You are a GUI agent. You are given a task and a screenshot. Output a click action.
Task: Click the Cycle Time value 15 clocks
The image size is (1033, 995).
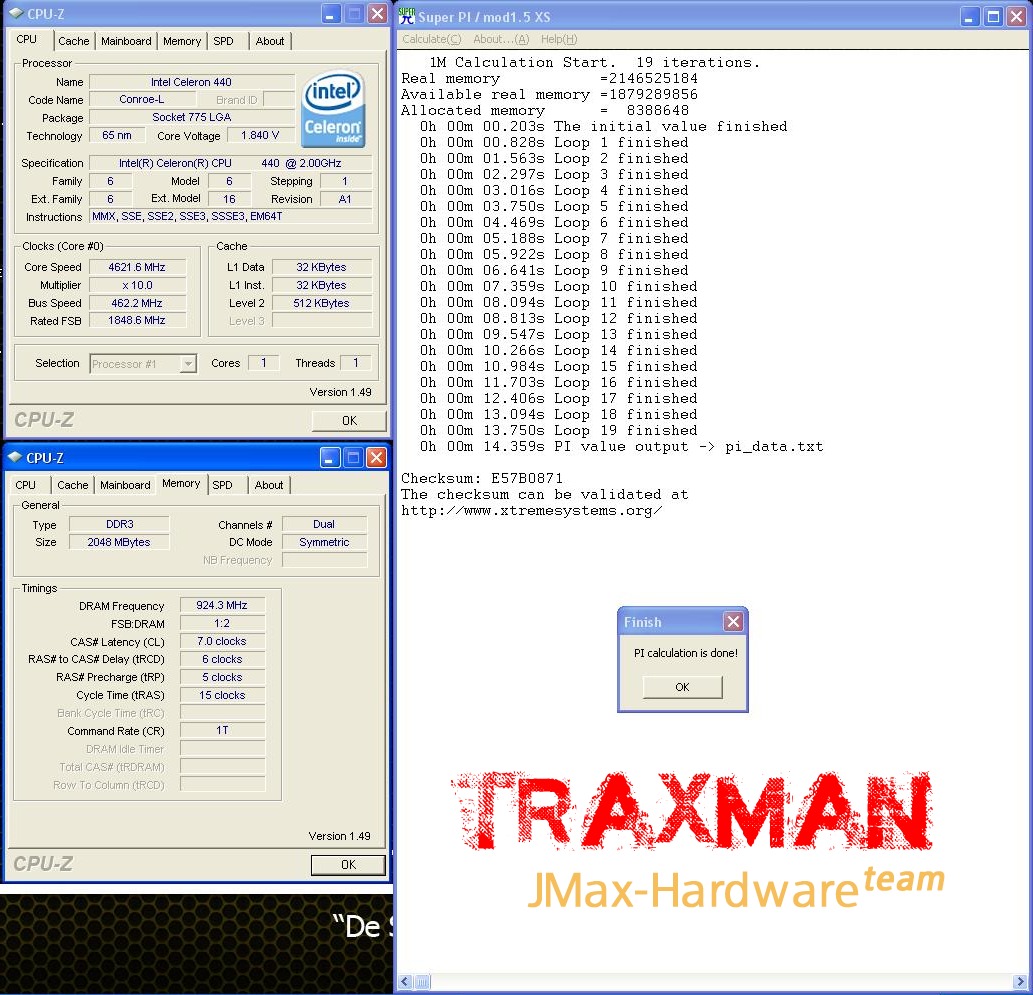222,695
